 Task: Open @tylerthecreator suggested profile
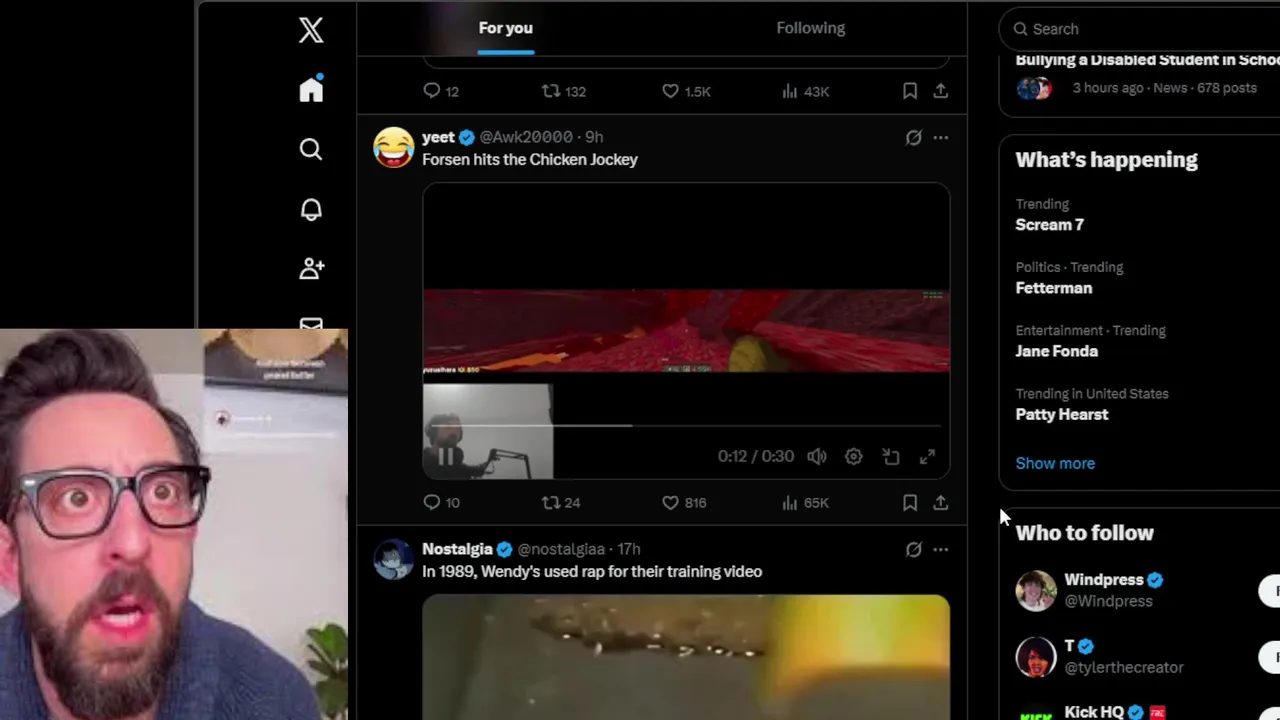[x=1123, y=667]
